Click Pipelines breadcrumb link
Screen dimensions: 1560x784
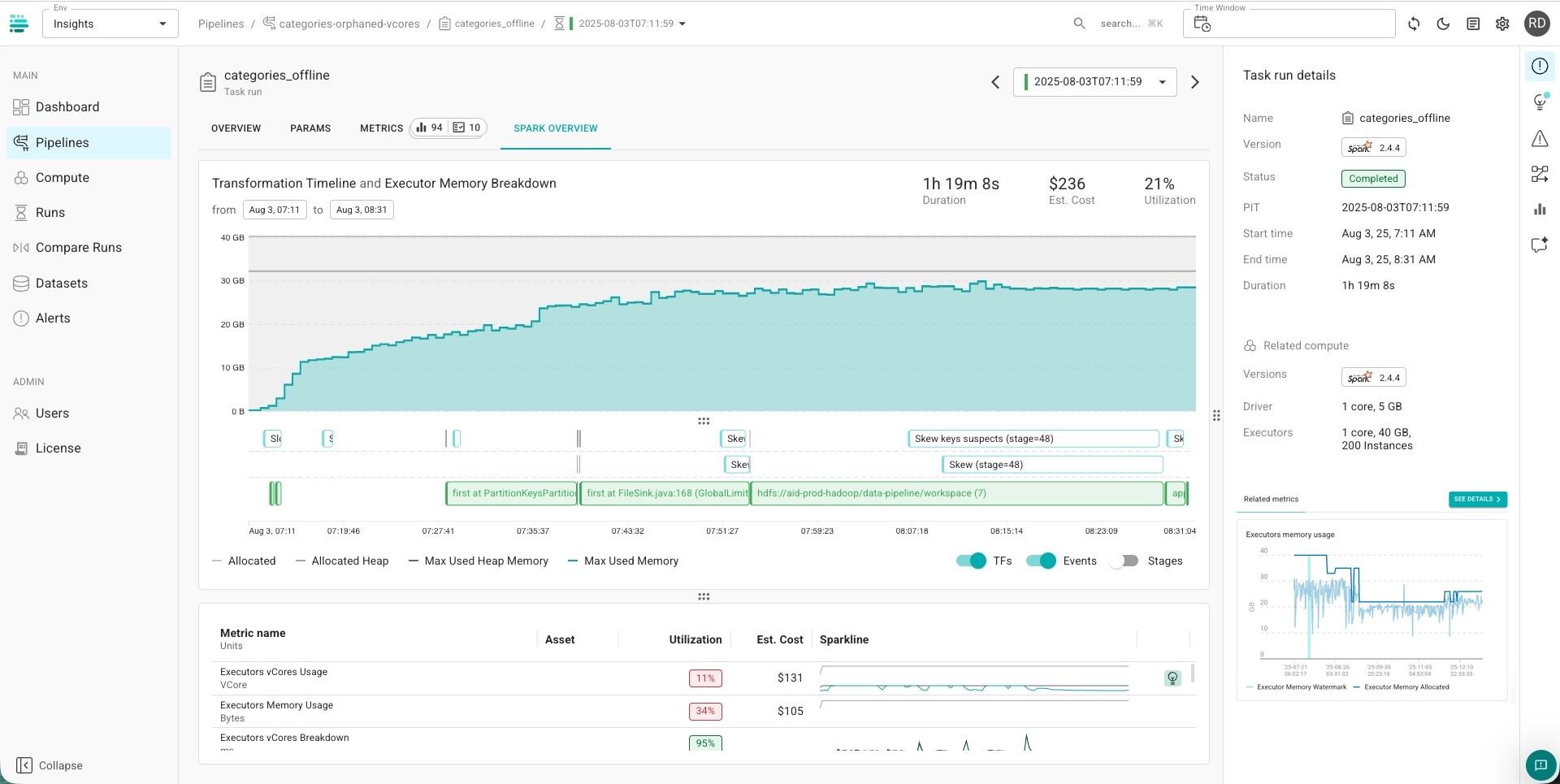point(221,24)
